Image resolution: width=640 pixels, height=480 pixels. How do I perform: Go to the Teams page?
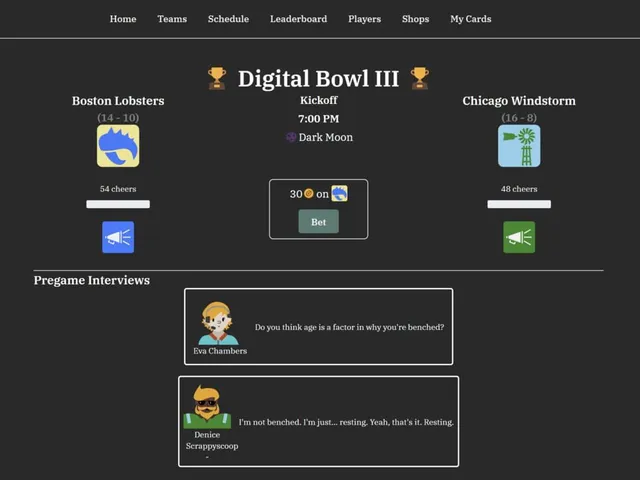[x=172, y=19]
